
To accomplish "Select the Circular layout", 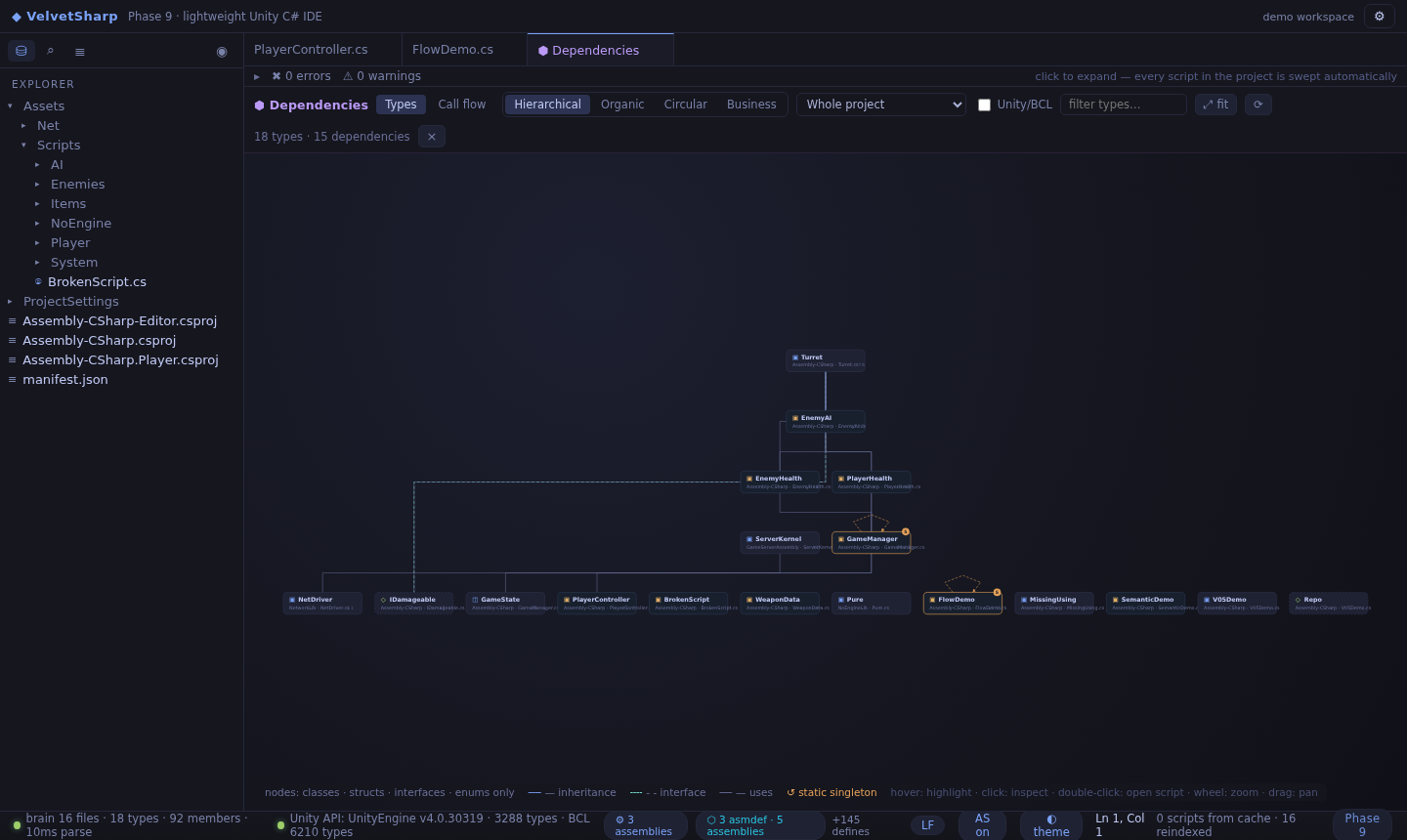I will [x=686, y=105].
